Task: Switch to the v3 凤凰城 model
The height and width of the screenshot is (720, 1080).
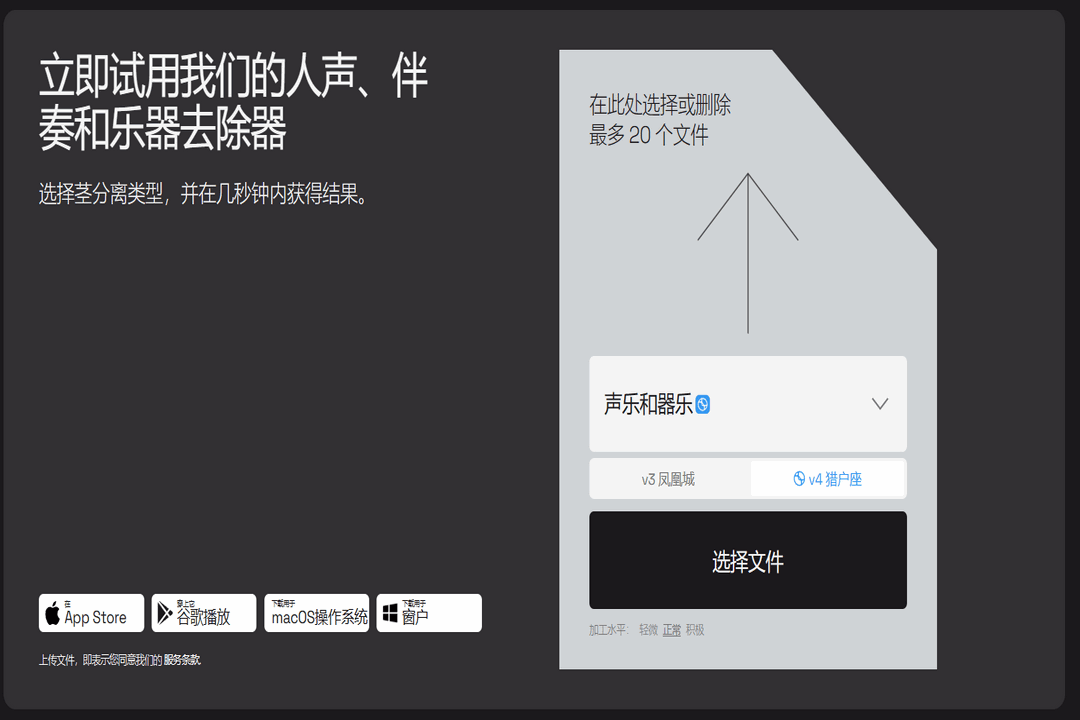Action: click(x=669, y=478)
